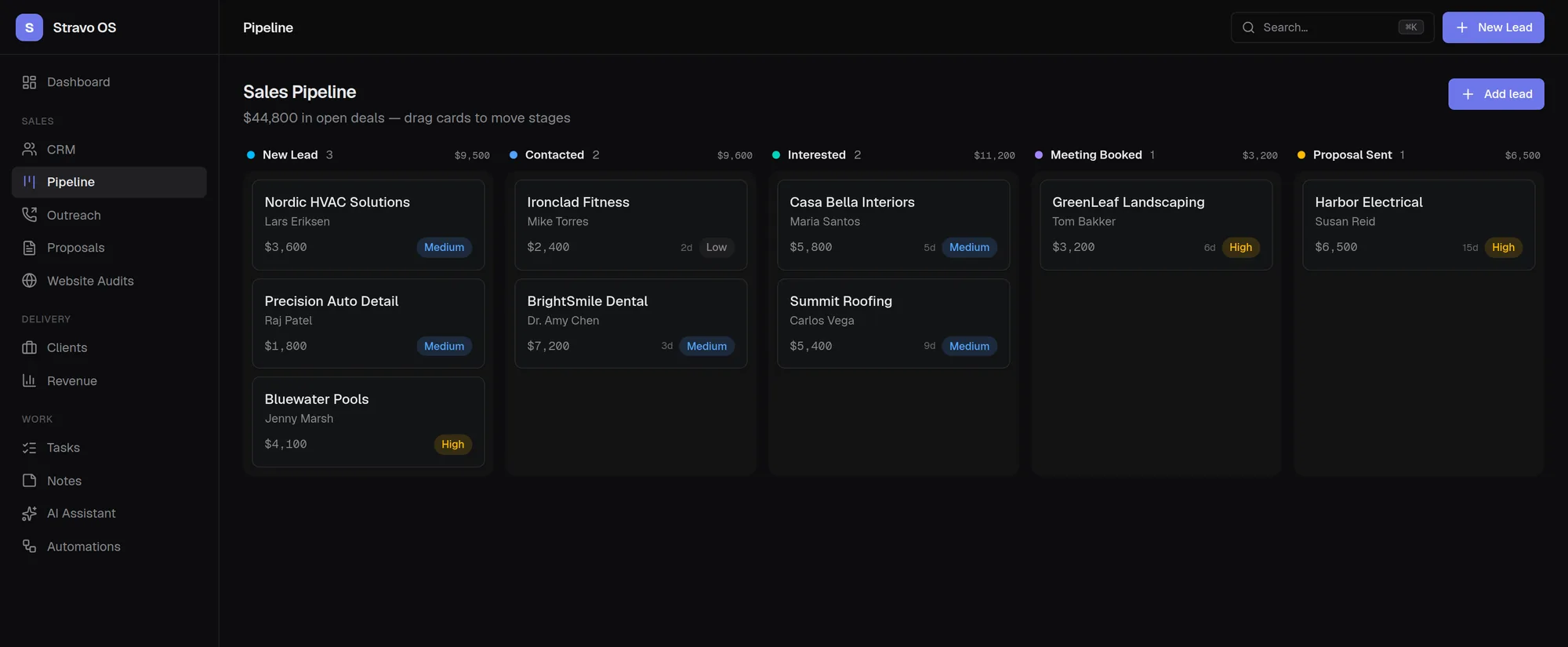Click the Clients briefcase icon
Image resolution: width=1568 pixels, height=647 pixels.
coord(29,347)
